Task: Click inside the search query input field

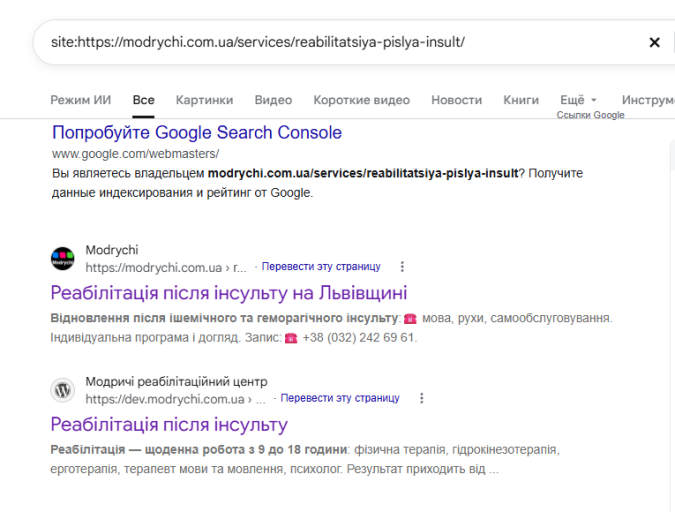Action: [x=340, y=42]
